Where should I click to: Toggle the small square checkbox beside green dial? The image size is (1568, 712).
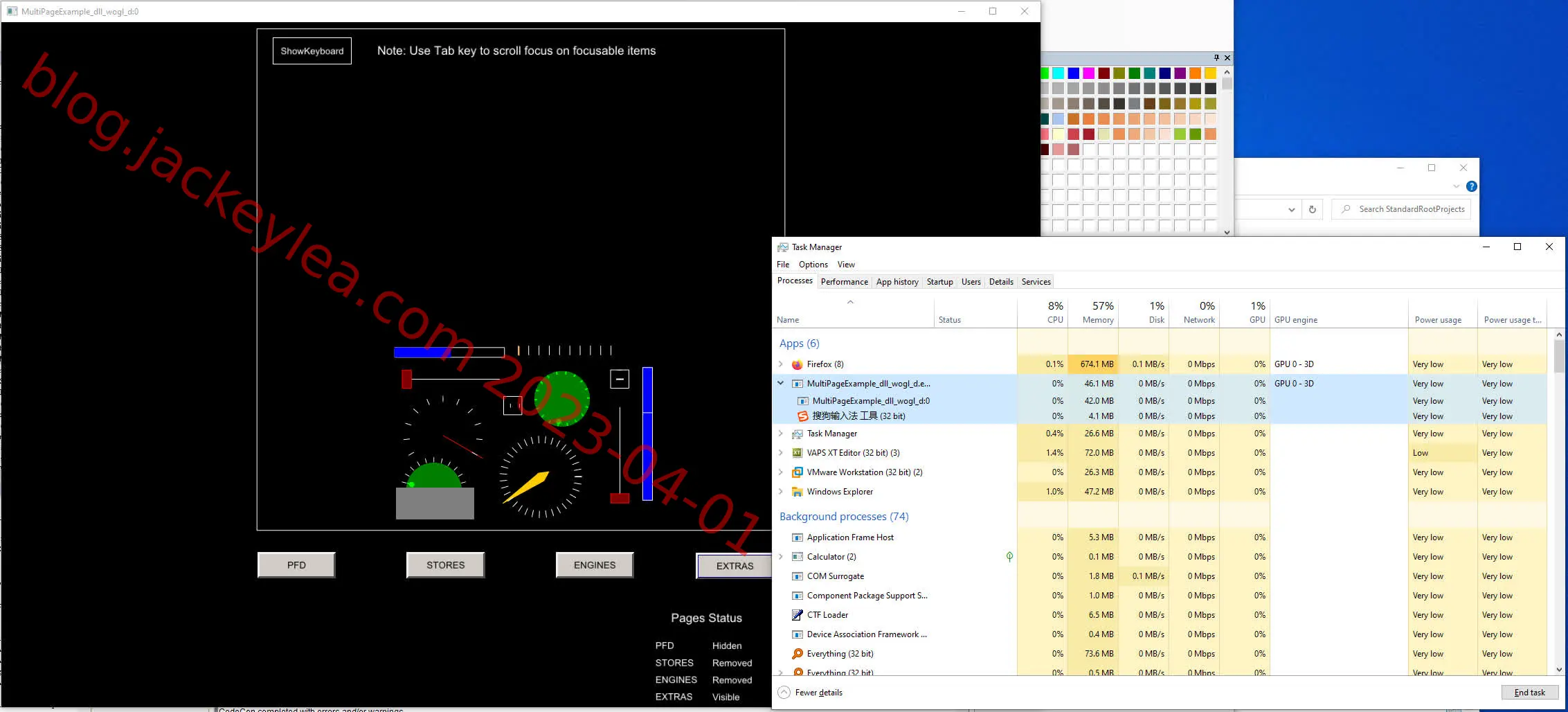[512, 406]
